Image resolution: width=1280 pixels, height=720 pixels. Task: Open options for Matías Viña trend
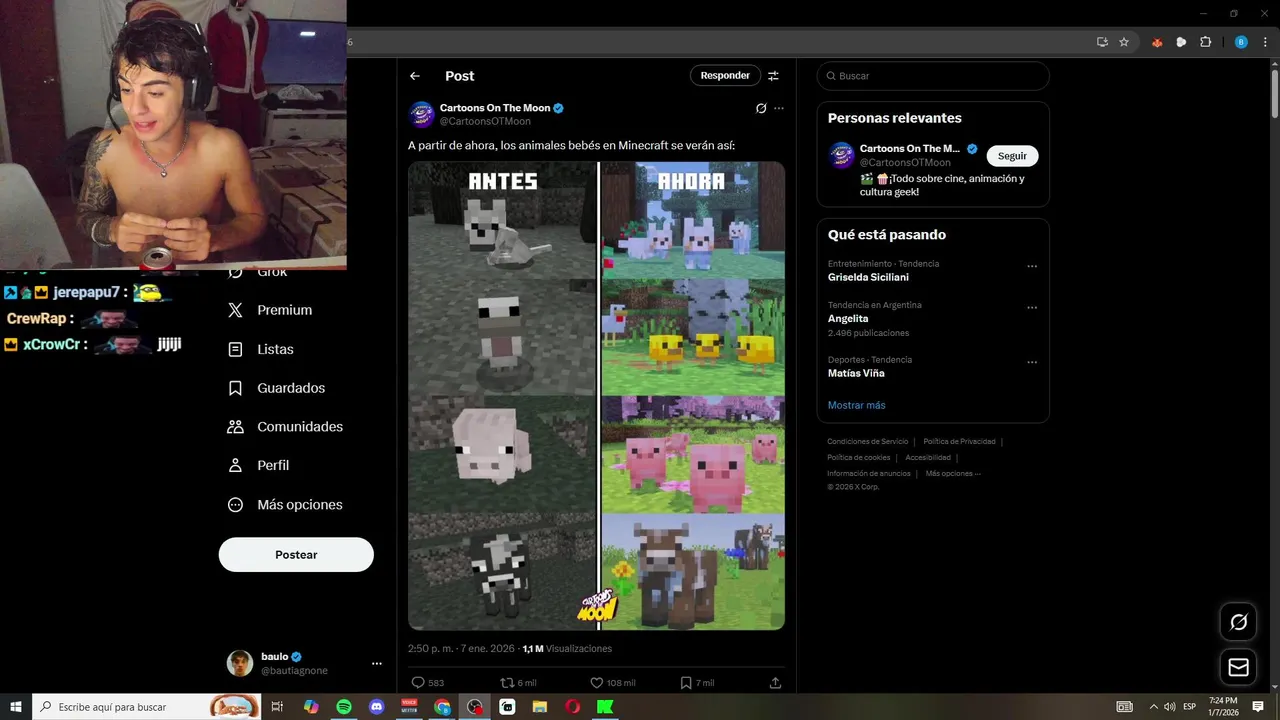pos(1032,362)
